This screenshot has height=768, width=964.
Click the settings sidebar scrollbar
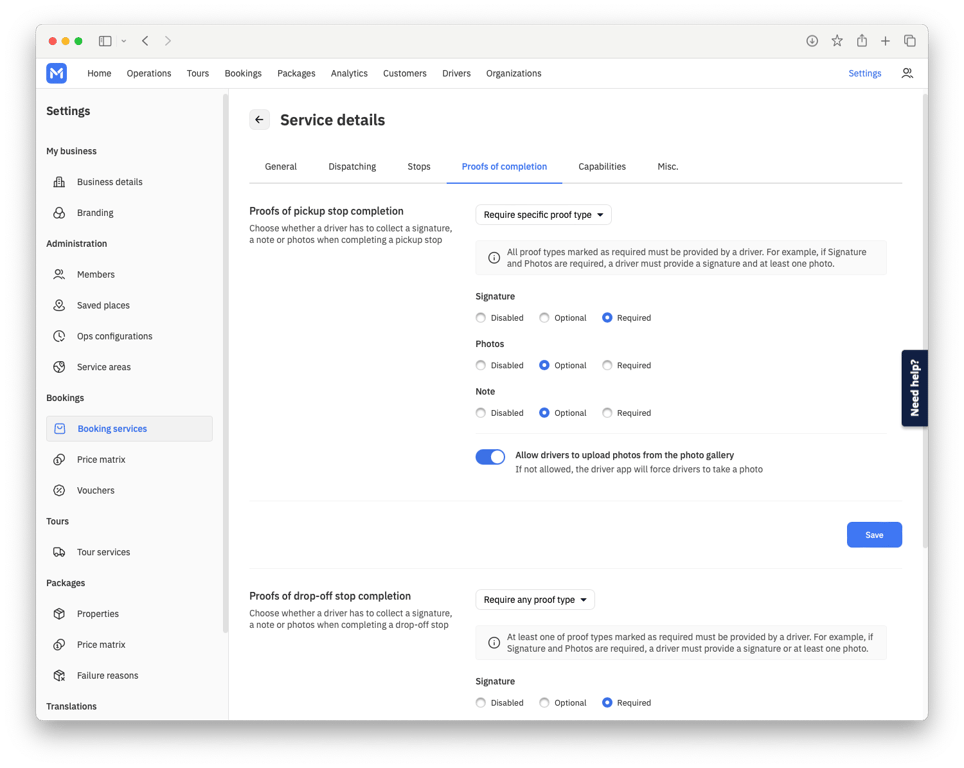click(226, 363)
